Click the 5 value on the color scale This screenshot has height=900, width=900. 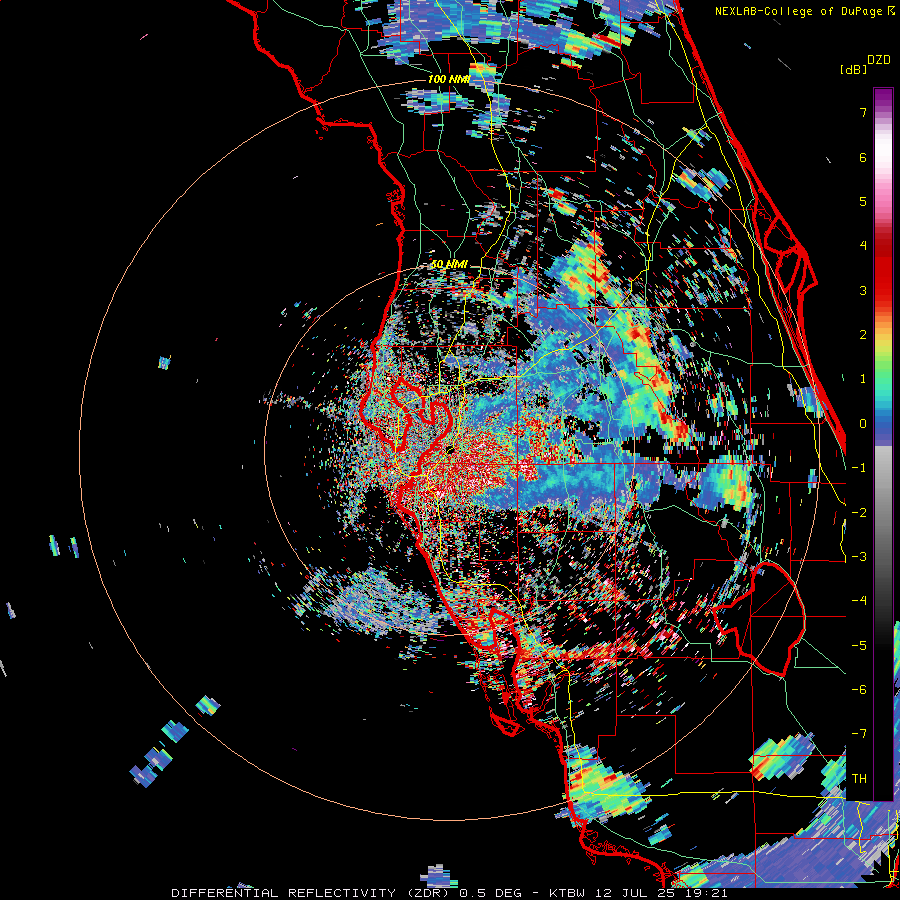click(x=863, y=201)
